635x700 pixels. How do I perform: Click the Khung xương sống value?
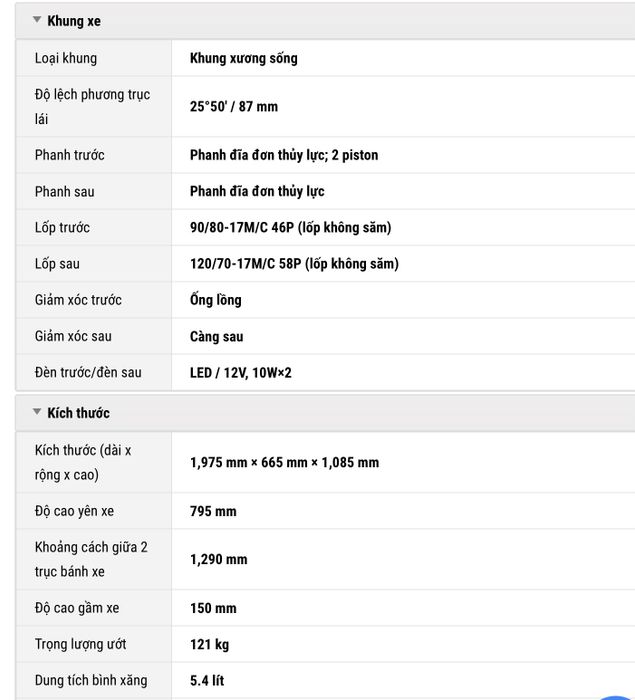point(243,58)
